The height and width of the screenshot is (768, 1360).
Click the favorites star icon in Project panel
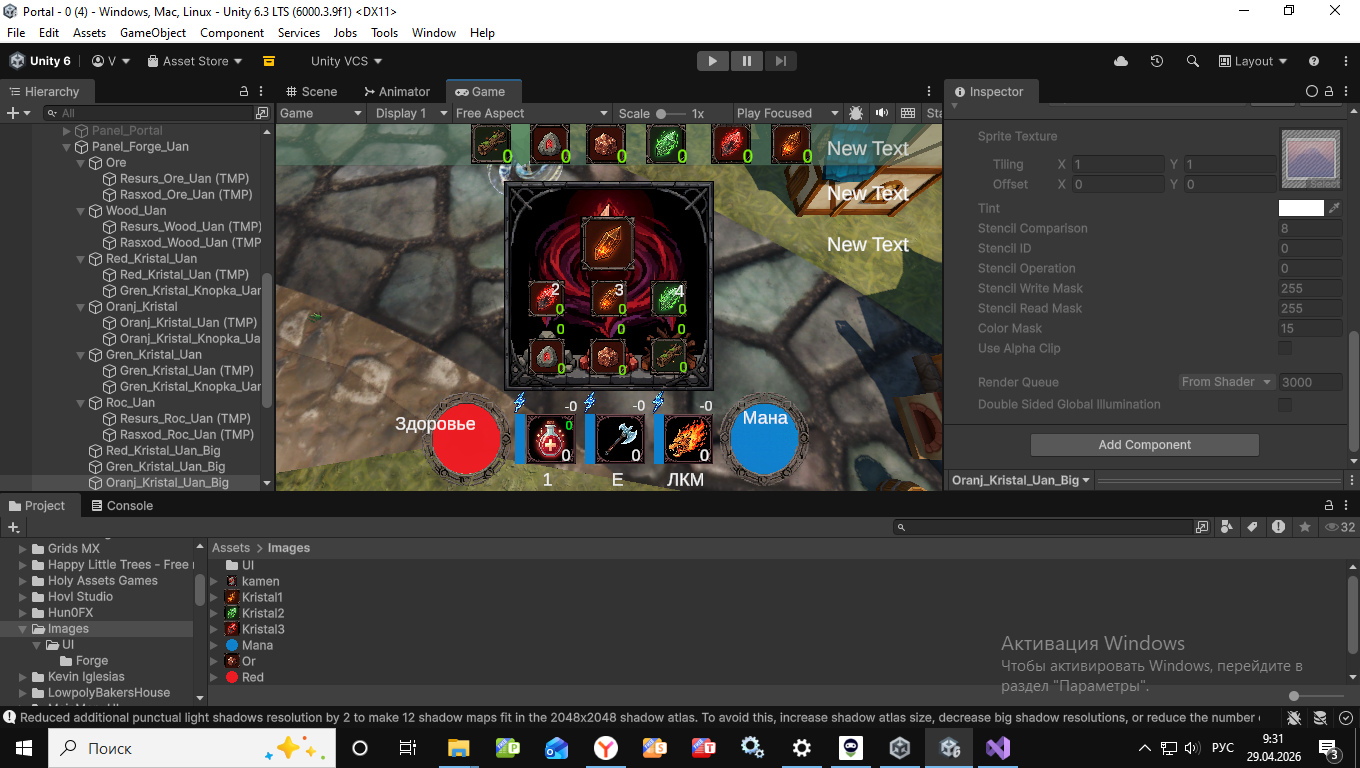(1304, 527)
